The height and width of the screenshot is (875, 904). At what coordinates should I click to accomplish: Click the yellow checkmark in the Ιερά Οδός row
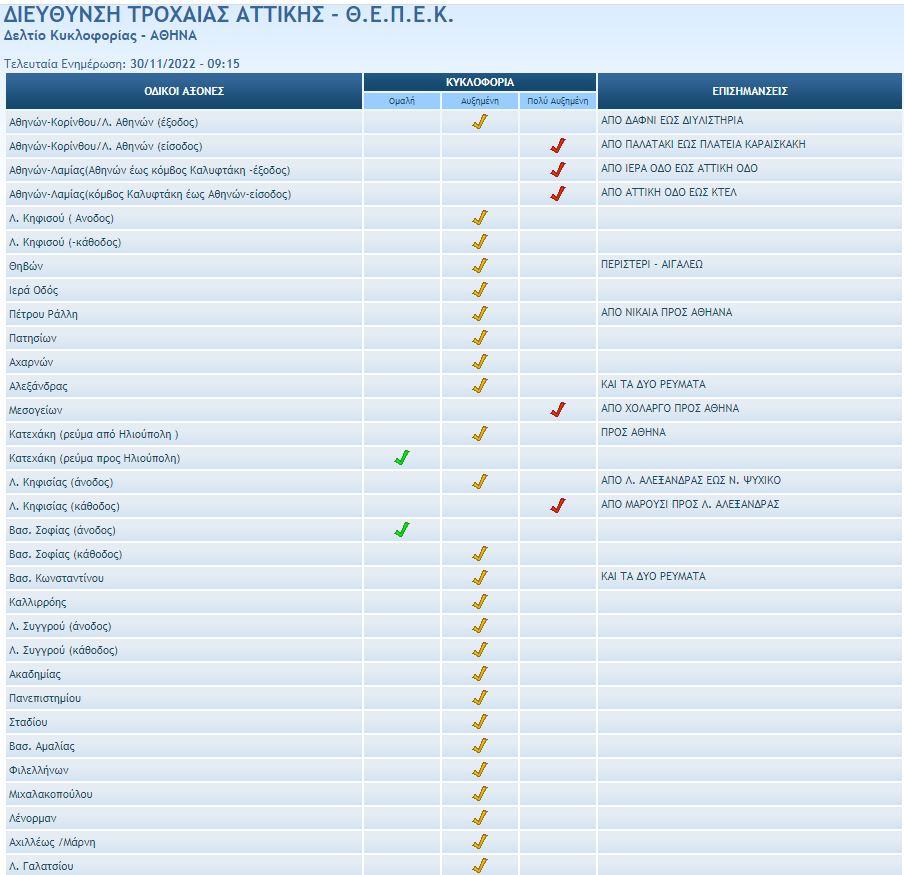pos(480,290)
